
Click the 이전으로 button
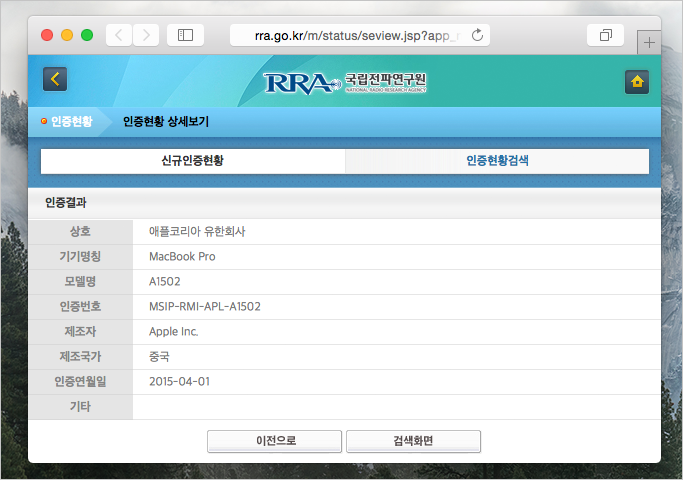point(274,441)
